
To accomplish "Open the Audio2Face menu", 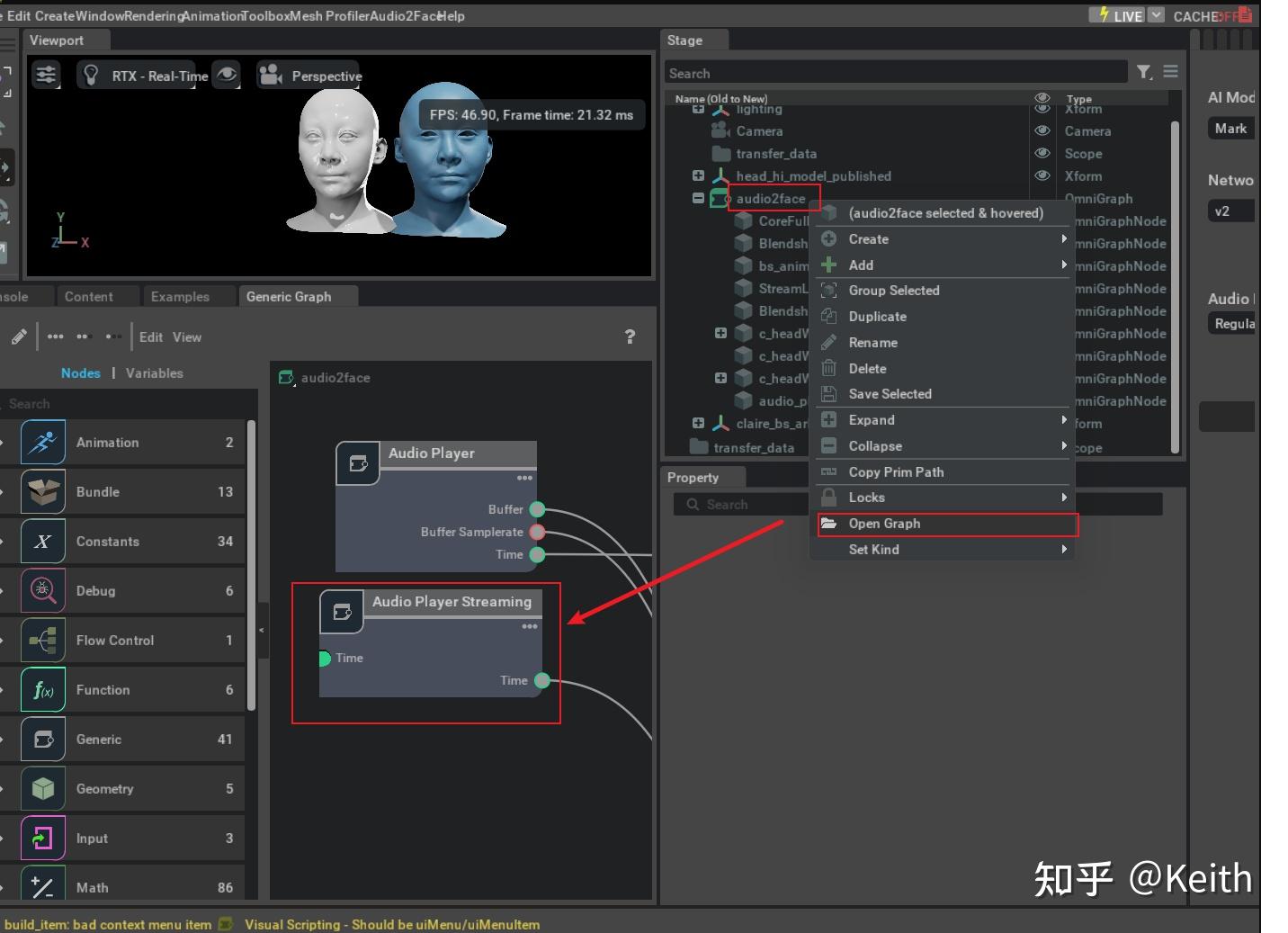I will (x=404, y=15).
